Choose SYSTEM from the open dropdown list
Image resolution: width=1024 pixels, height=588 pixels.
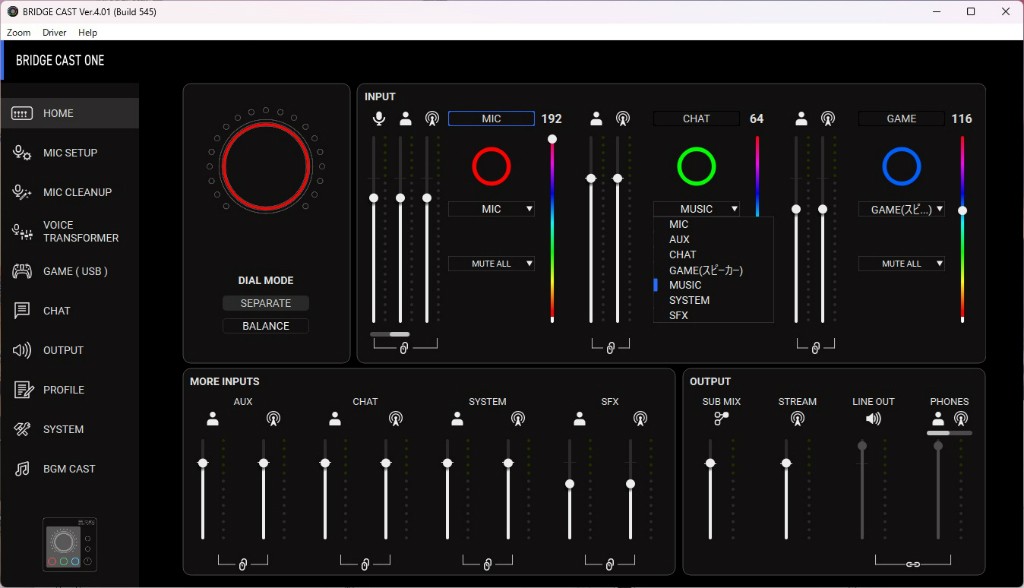tap(689, 300)
